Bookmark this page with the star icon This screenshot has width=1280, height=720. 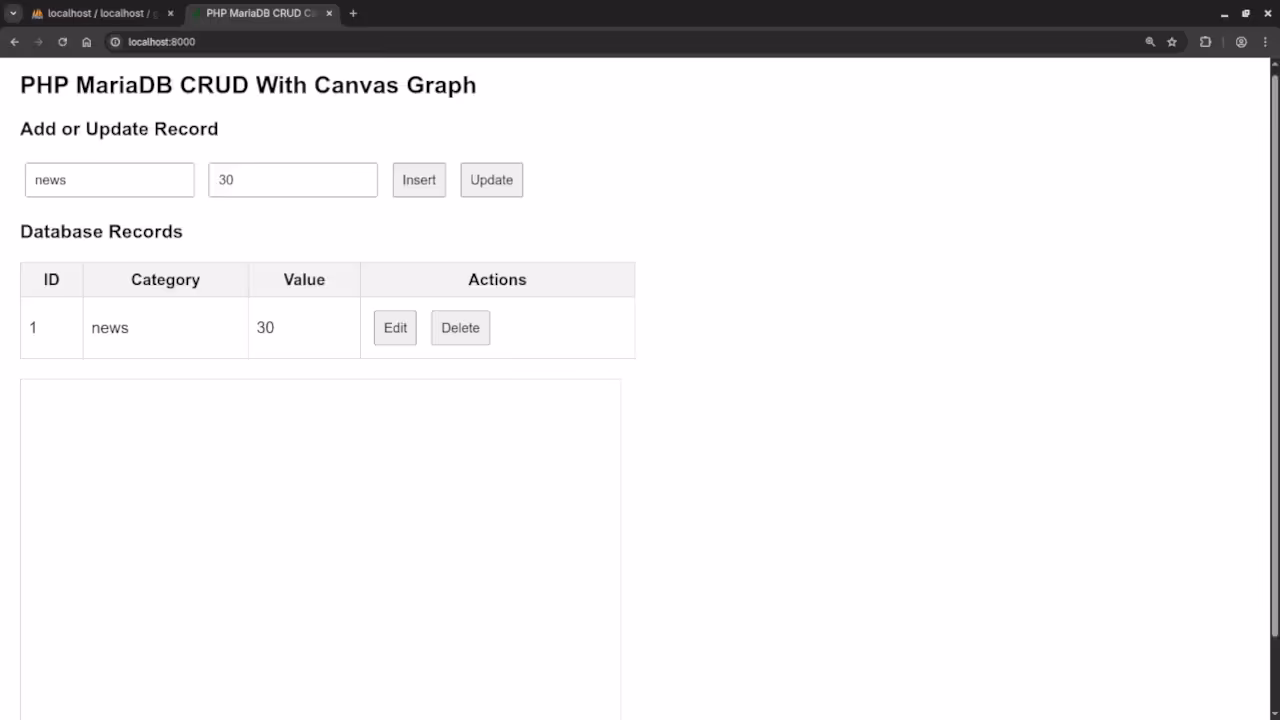(x=1172, y=42)
